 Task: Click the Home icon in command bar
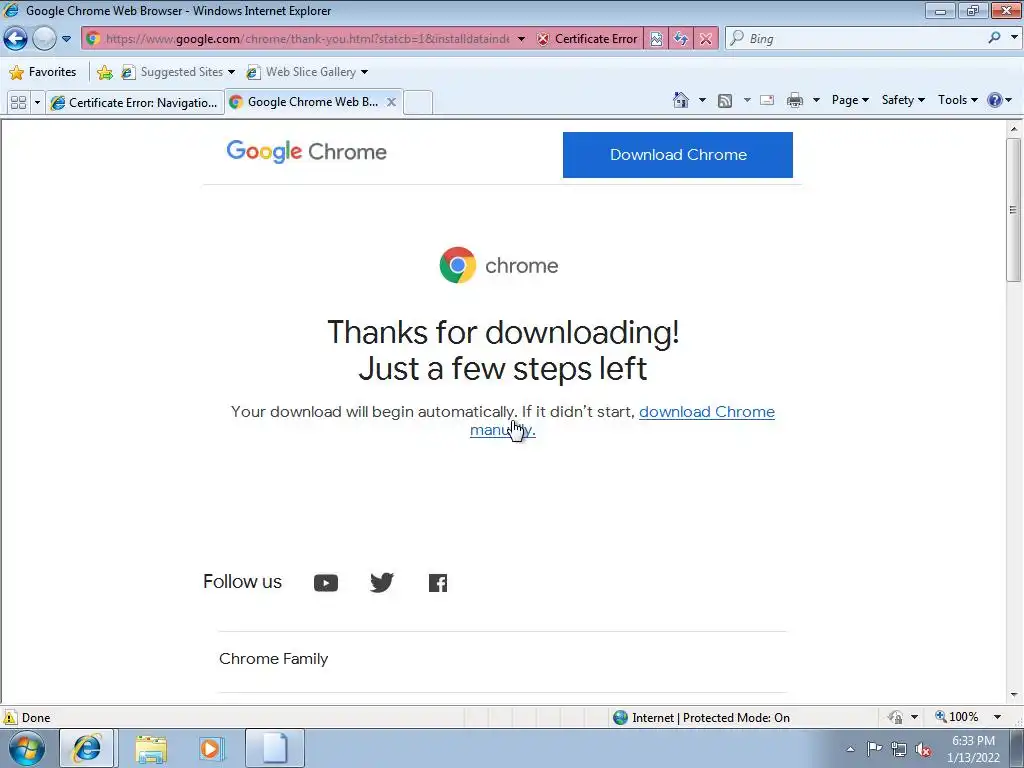680,100
